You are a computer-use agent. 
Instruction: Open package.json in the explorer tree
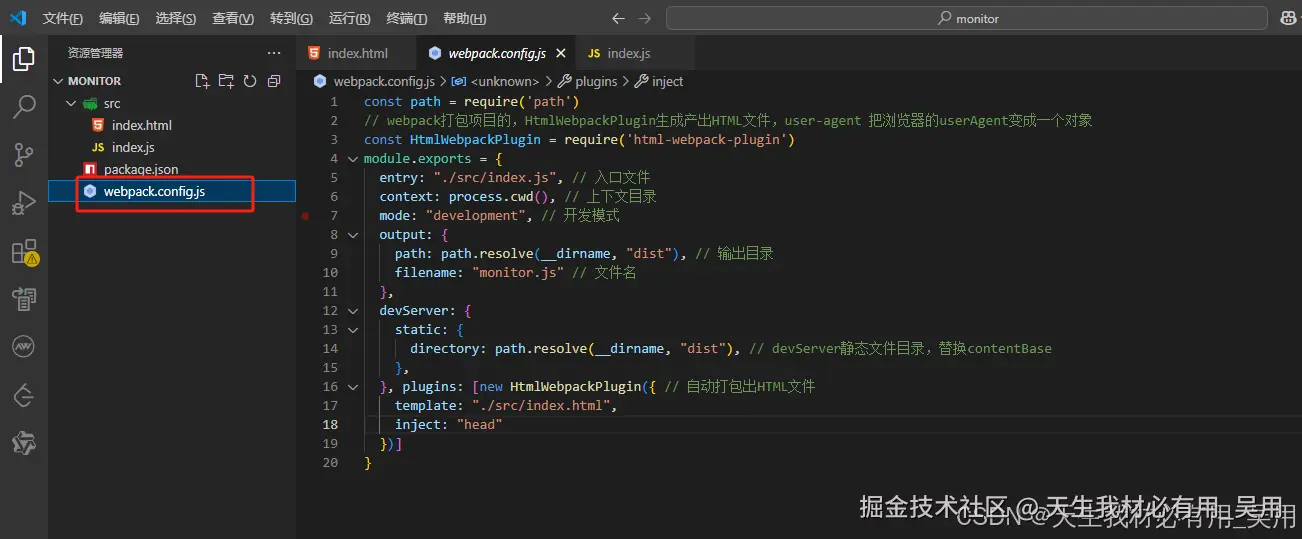(141, 169)
